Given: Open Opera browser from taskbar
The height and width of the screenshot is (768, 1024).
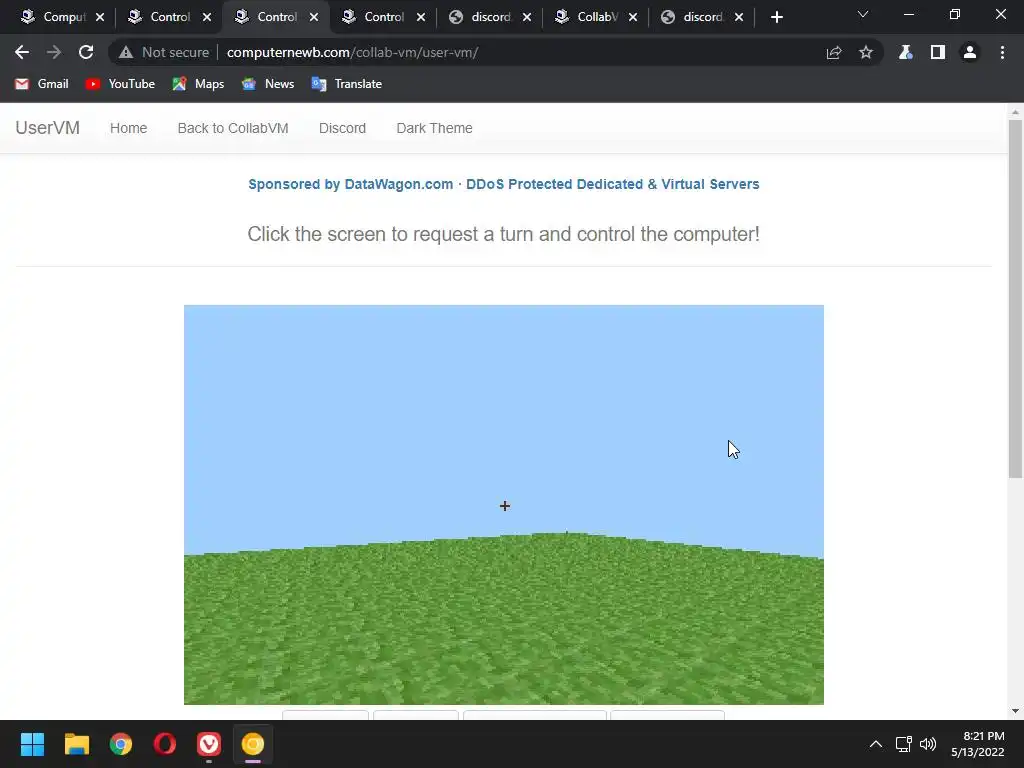Looking at the screenshot, I should pyautogui.click(x=165, y=744).
